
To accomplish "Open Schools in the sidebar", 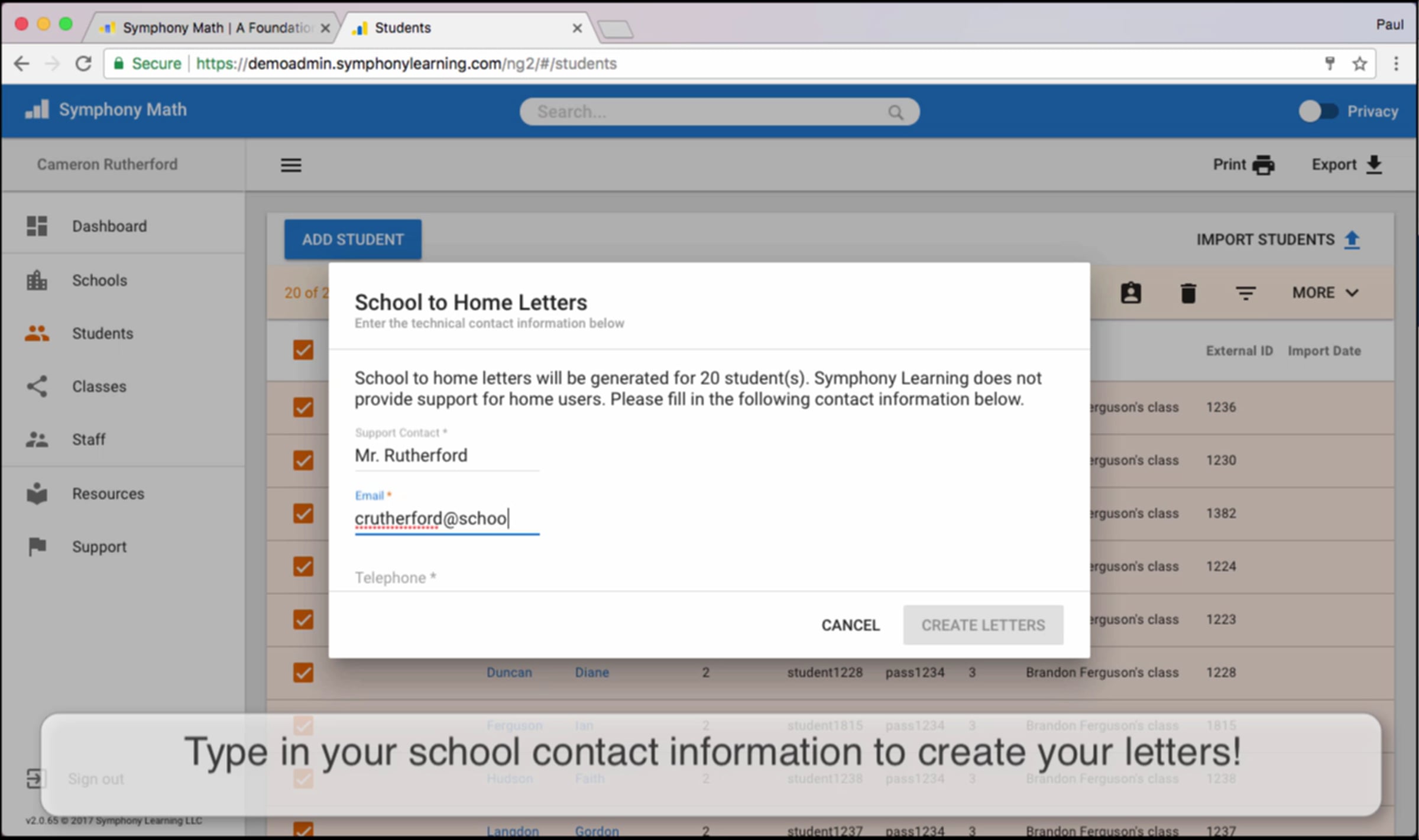I will point(123,280).
